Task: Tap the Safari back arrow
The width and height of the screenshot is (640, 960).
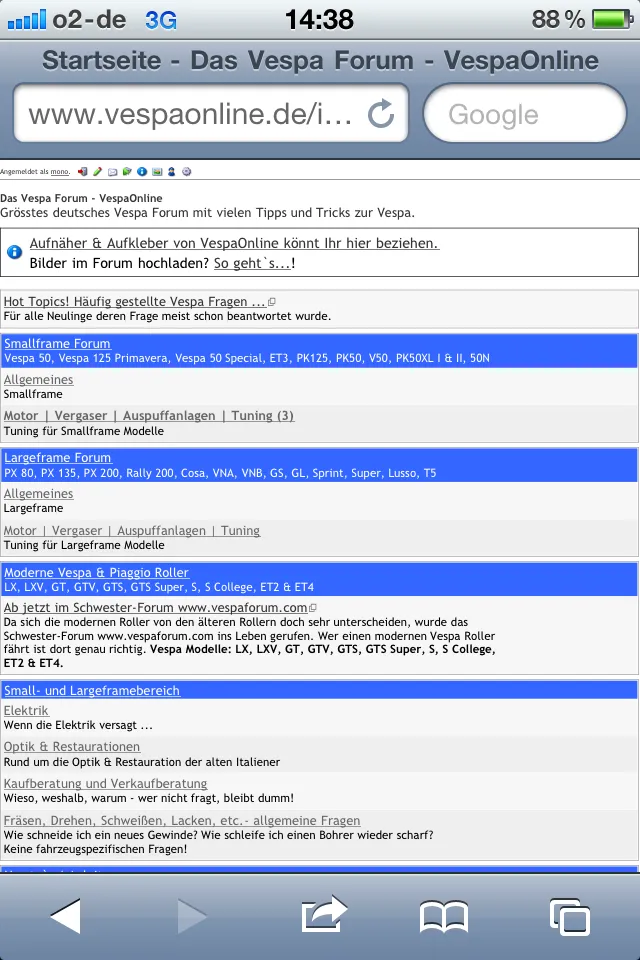Action: (66, 914)
